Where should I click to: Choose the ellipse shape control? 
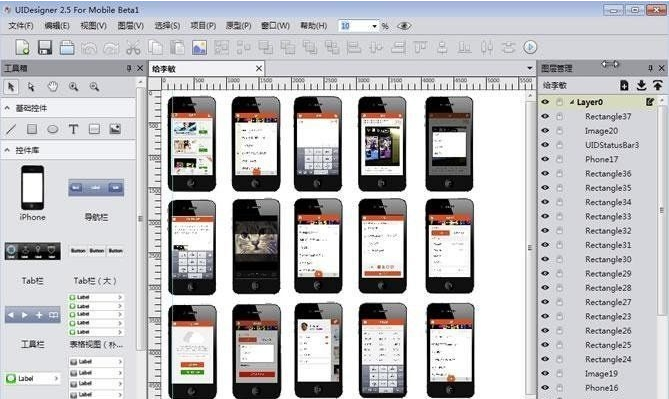53,129
